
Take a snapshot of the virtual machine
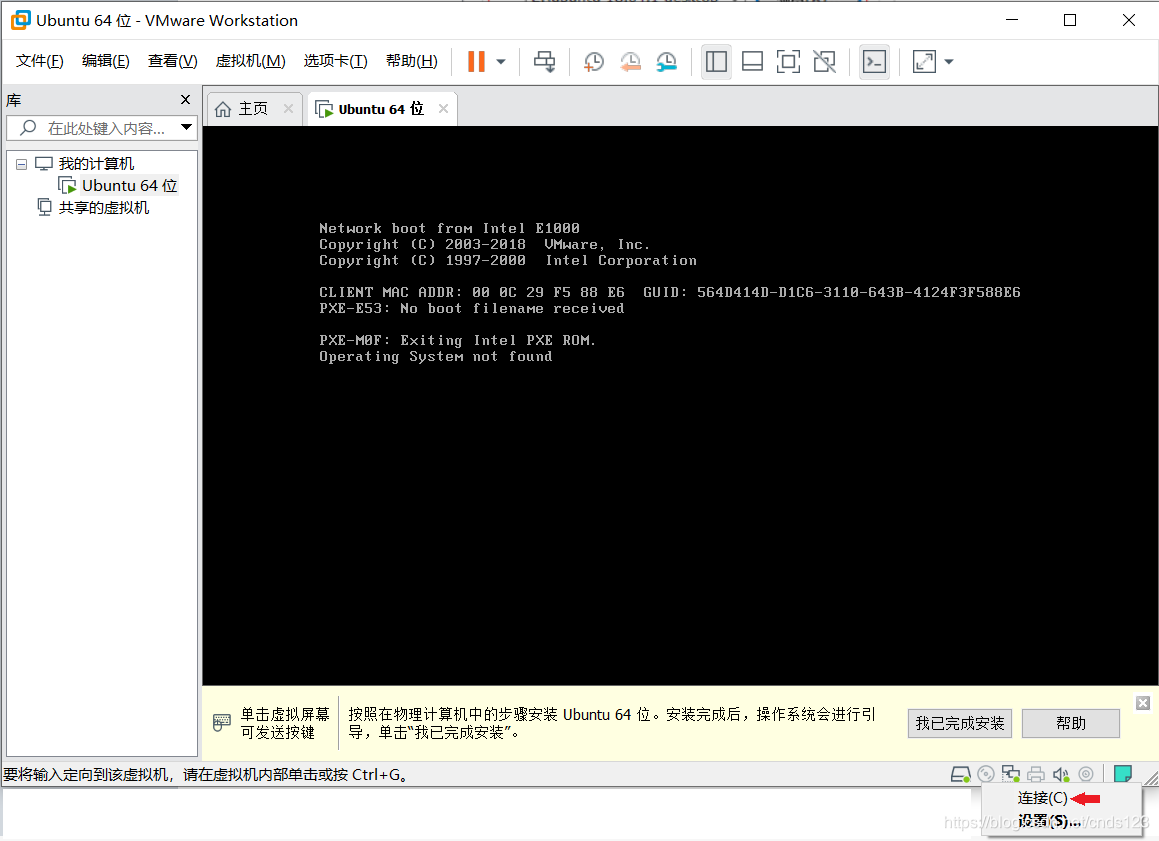pos(594,61)
